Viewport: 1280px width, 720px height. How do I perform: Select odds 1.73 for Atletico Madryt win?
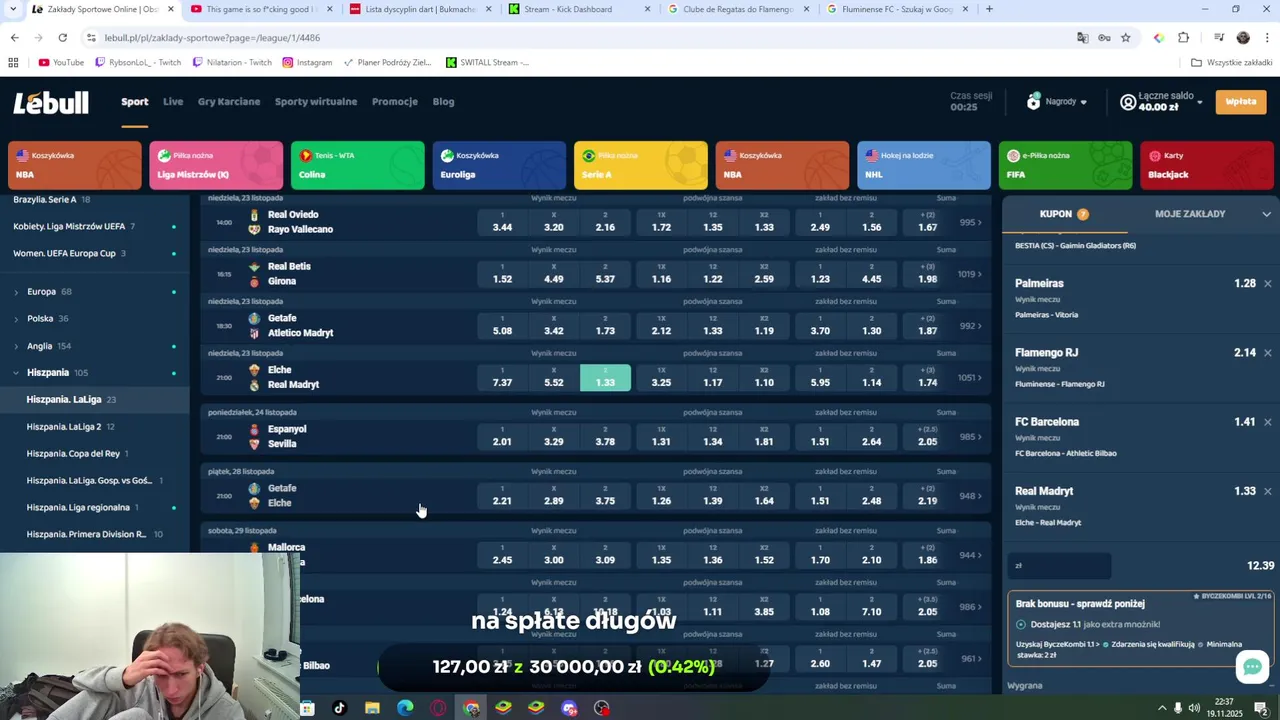pyautogui.click(x=605, y=326)
